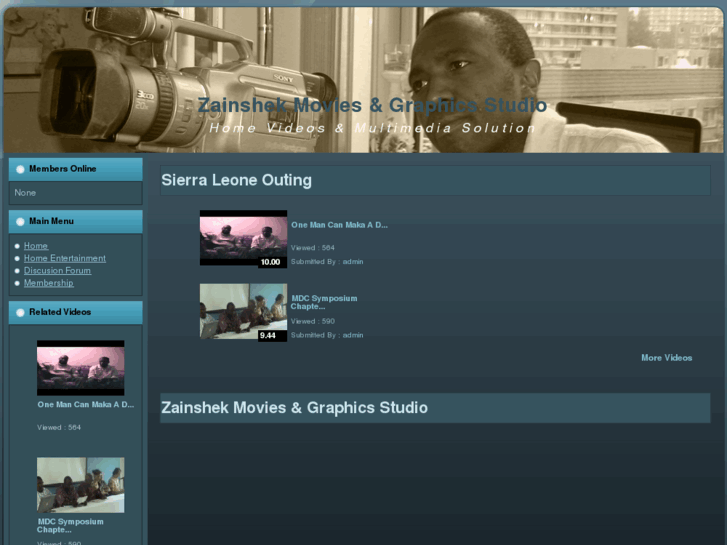Click Viewed : 564 in main video list
The height and width of the screenshot is (545, 727).
(312, 248)
